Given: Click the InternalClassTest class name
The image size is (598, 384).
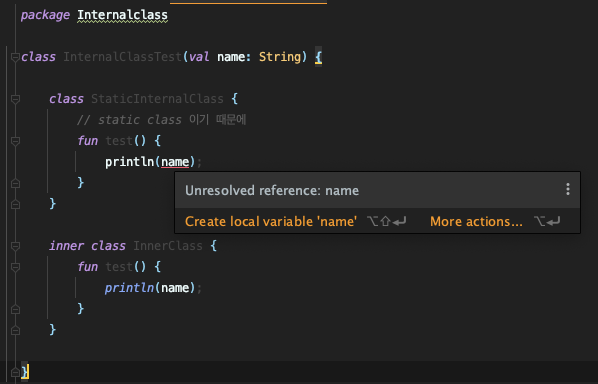Looking at the screenshot, I should [x=122, y=57].
